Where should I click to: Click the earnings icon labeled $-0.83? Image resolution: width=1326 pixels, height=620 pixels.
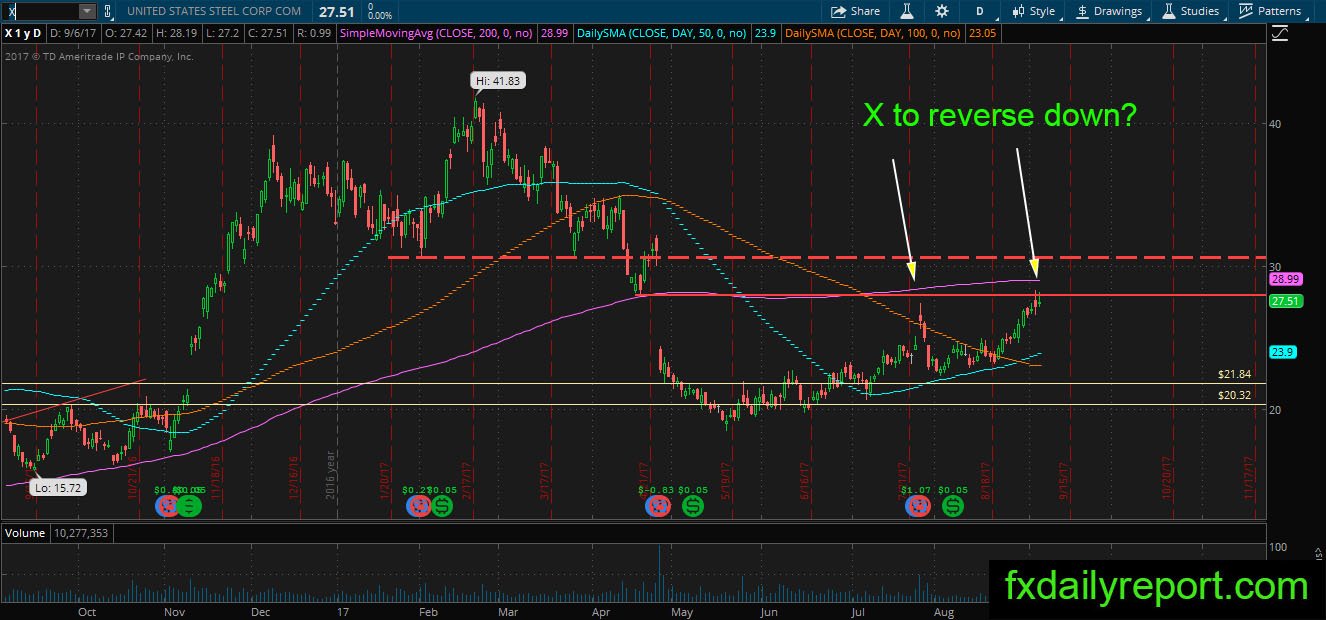coord(657,506)
